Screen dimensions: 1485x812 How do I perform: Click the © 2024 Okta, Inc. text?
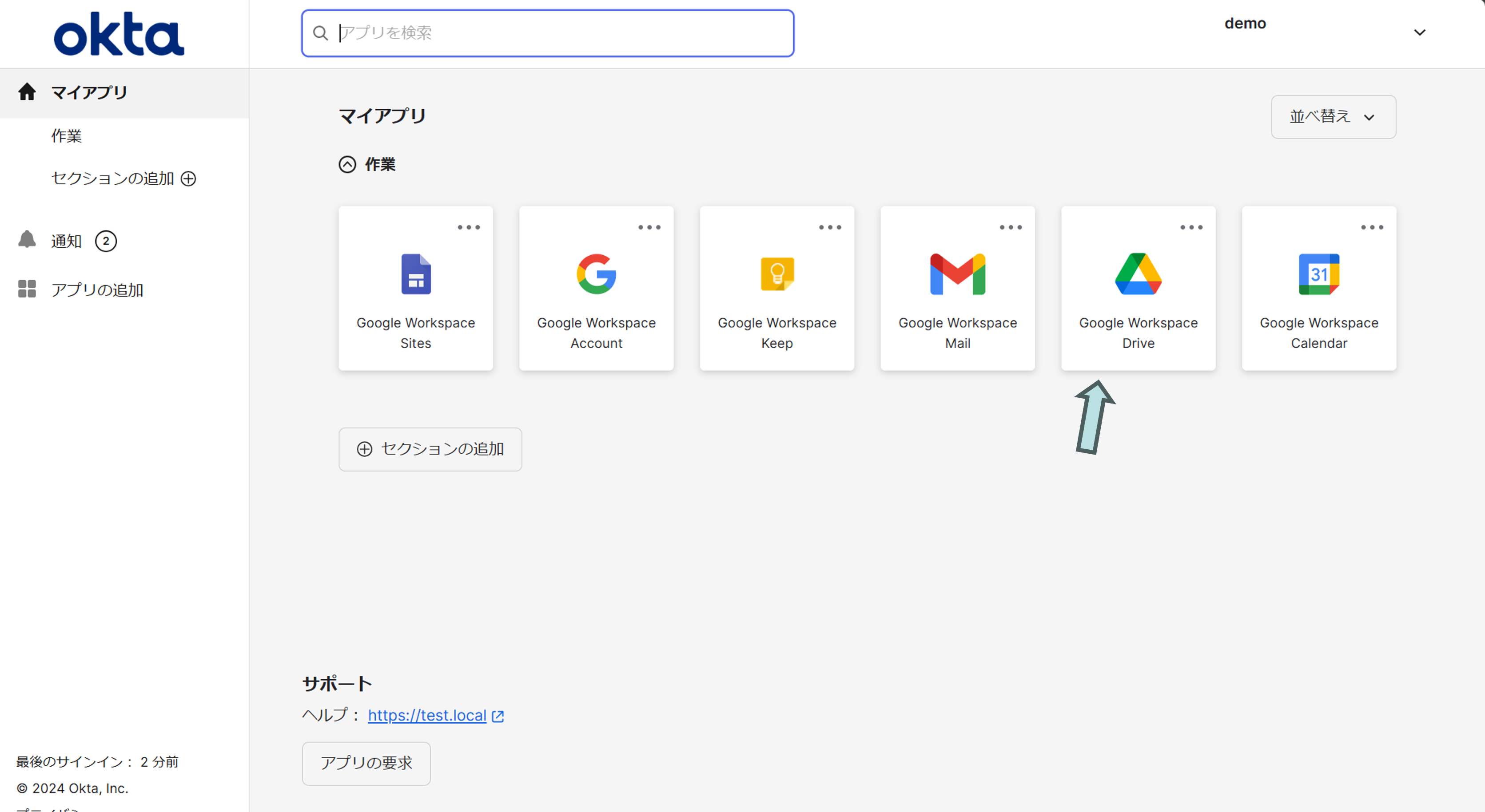73,788
